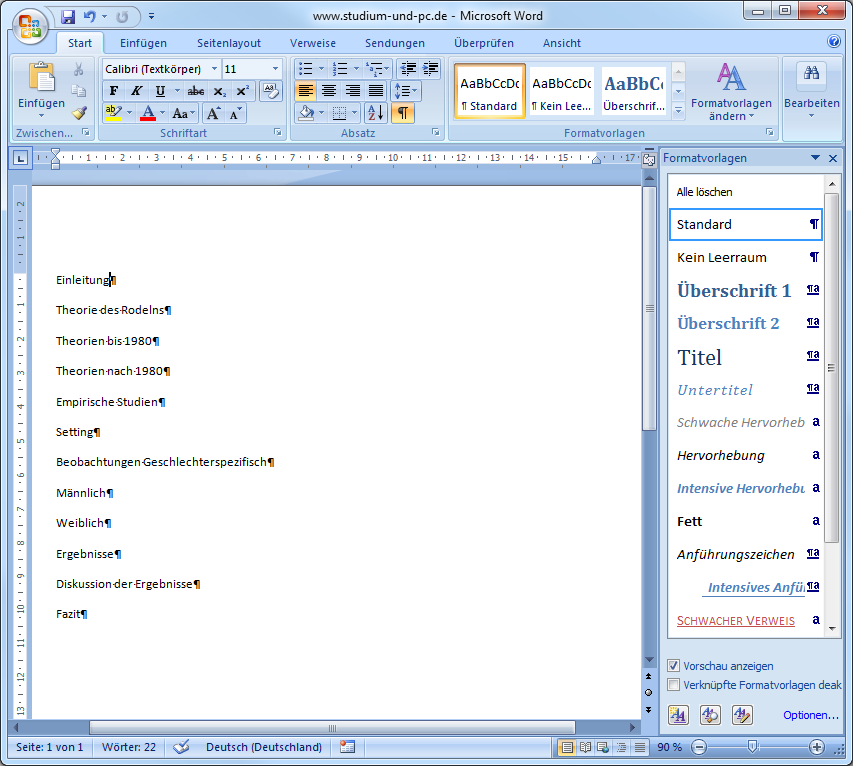
Task: Click the Deutsch (Deutschland) language indicator
Action: (264, 747)
